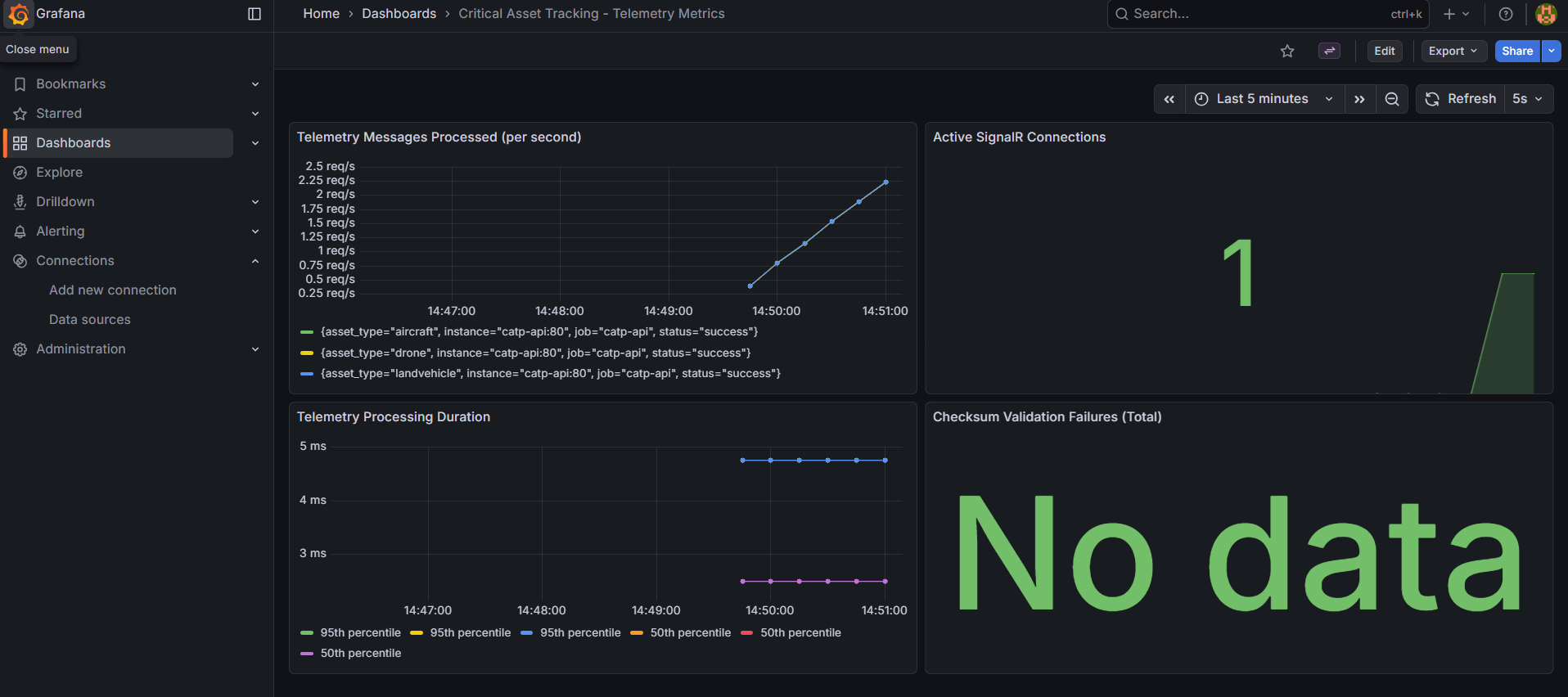
Task: Open the plus new menu
Action: (x=1457, y=14)
